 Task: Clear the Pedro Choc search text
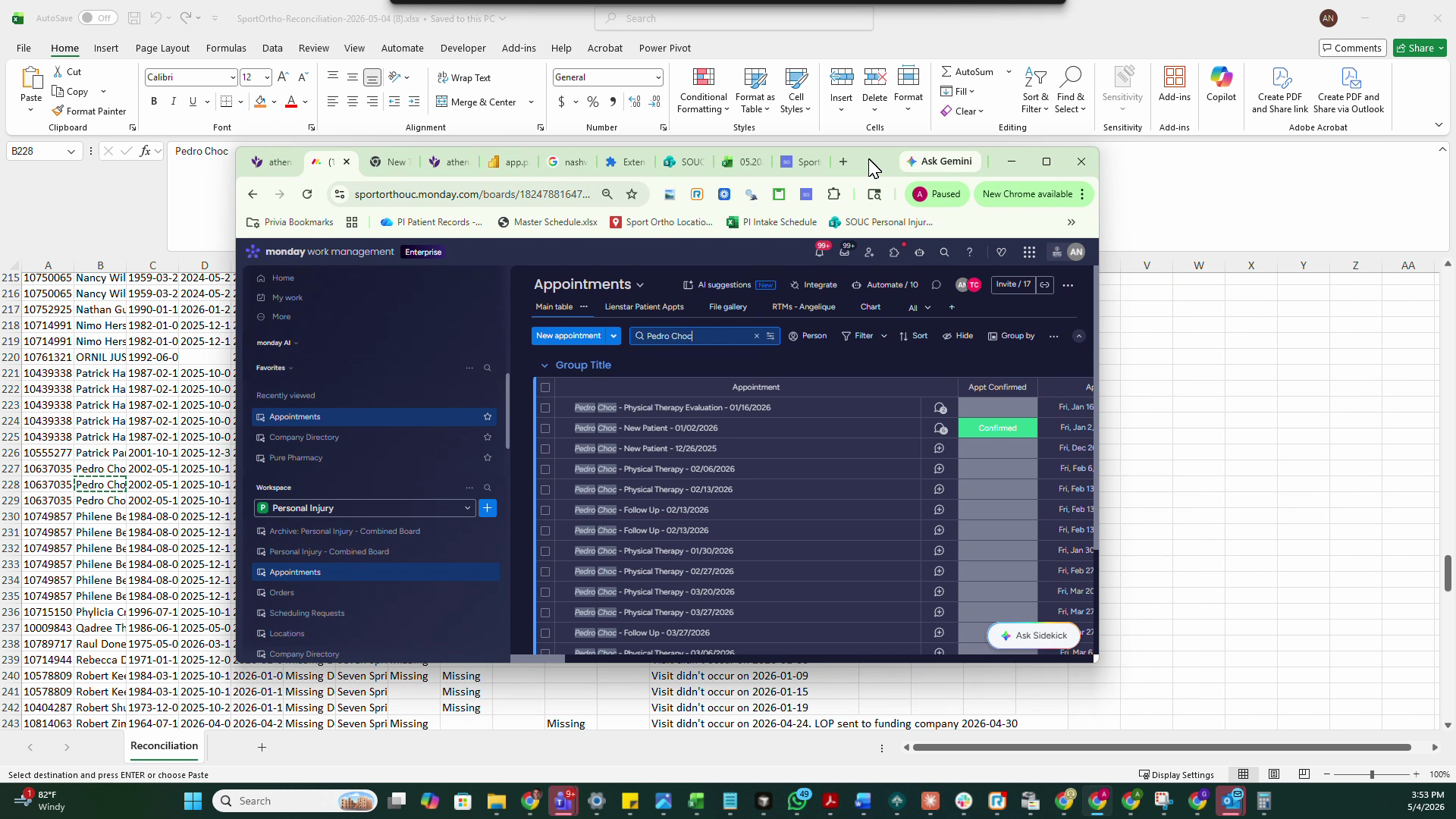756,336
